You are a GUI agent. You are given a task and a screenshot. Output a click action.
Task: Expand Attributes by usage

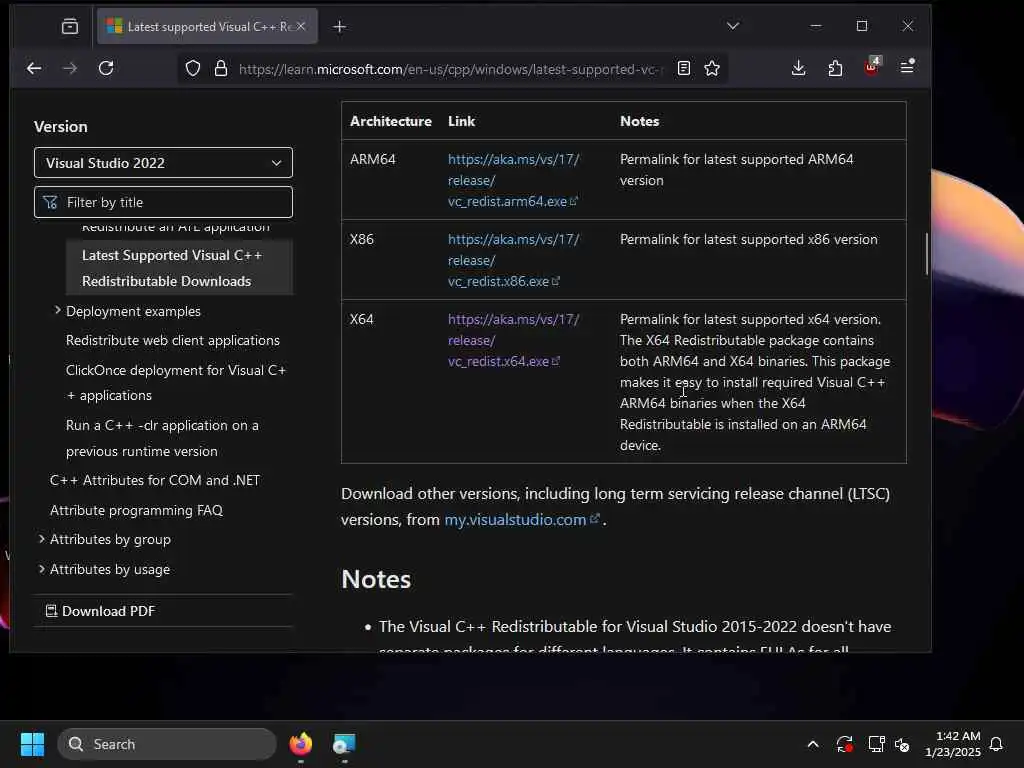point(42,569)
